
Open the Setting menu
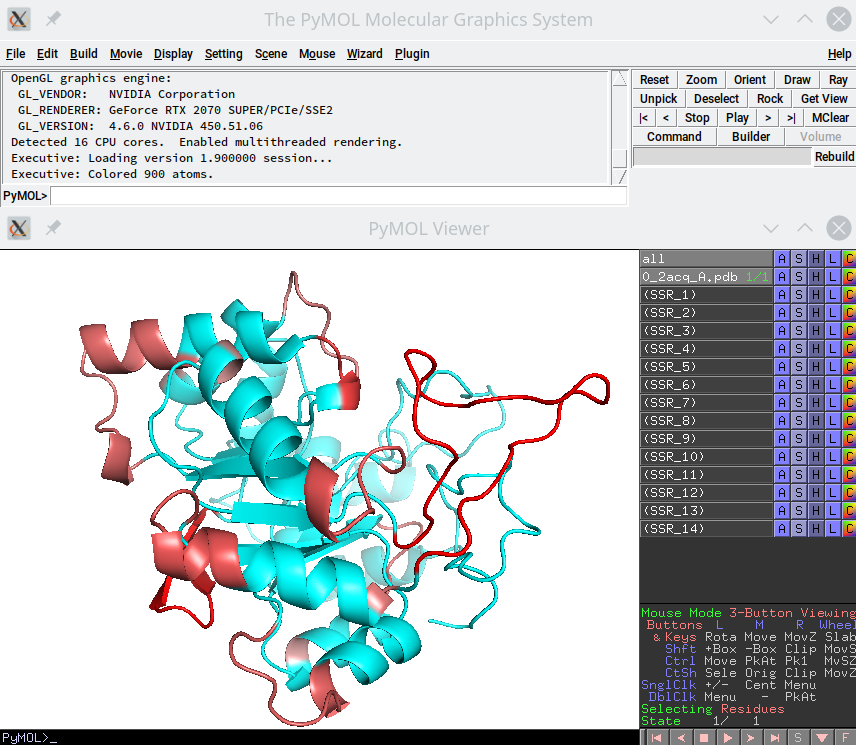tap(223, 53)
